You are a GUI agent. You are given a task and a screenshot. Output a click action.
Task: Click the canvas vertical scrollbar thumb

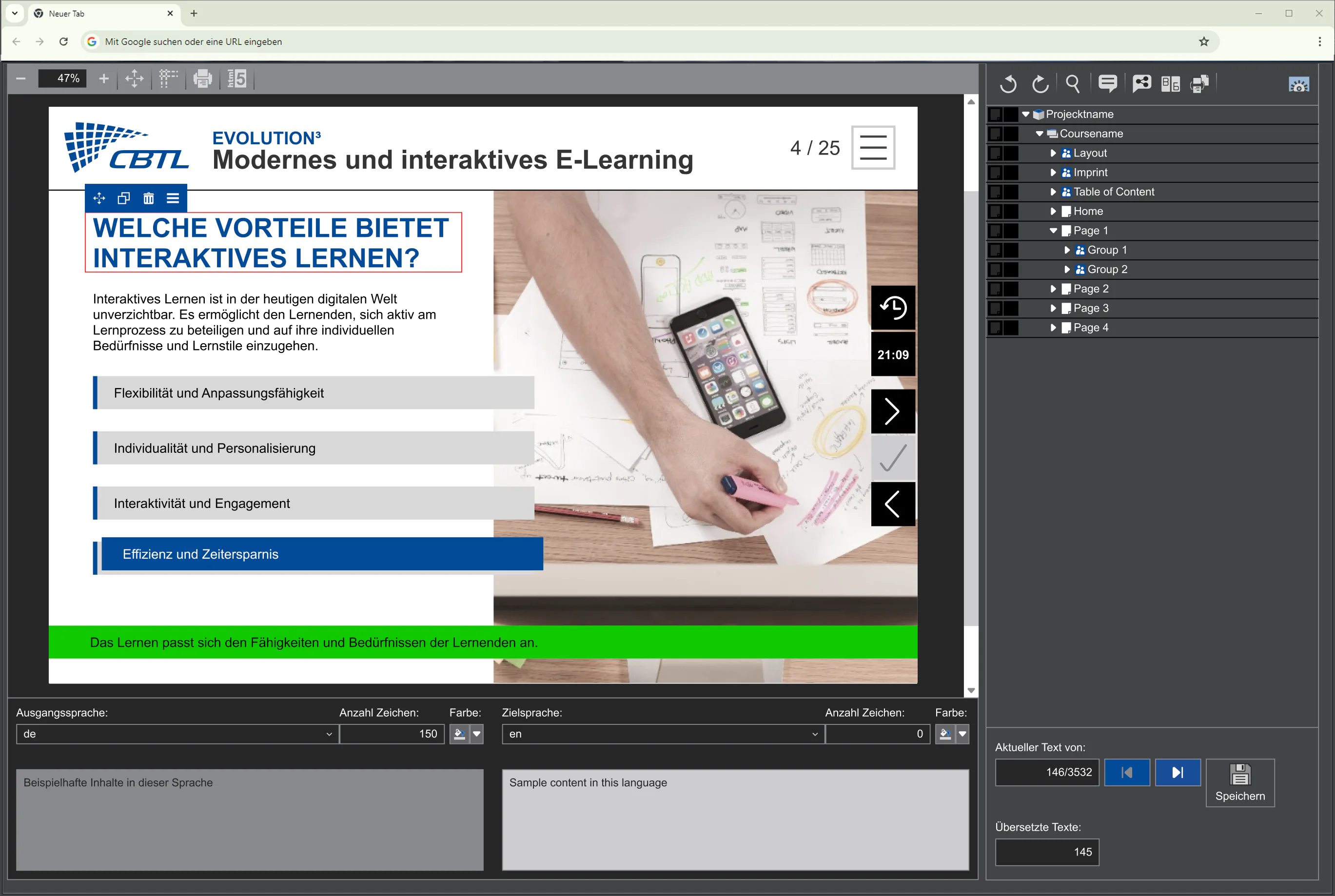coord(970,409)
